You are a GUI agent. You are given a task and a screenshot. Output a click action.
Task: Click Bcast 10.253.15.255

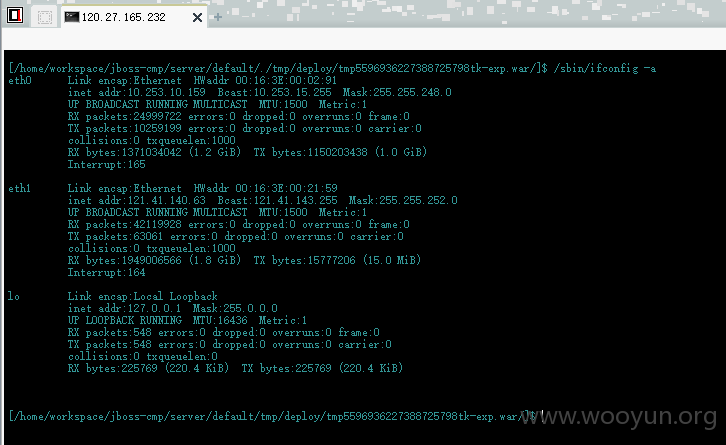pos(275,93)
